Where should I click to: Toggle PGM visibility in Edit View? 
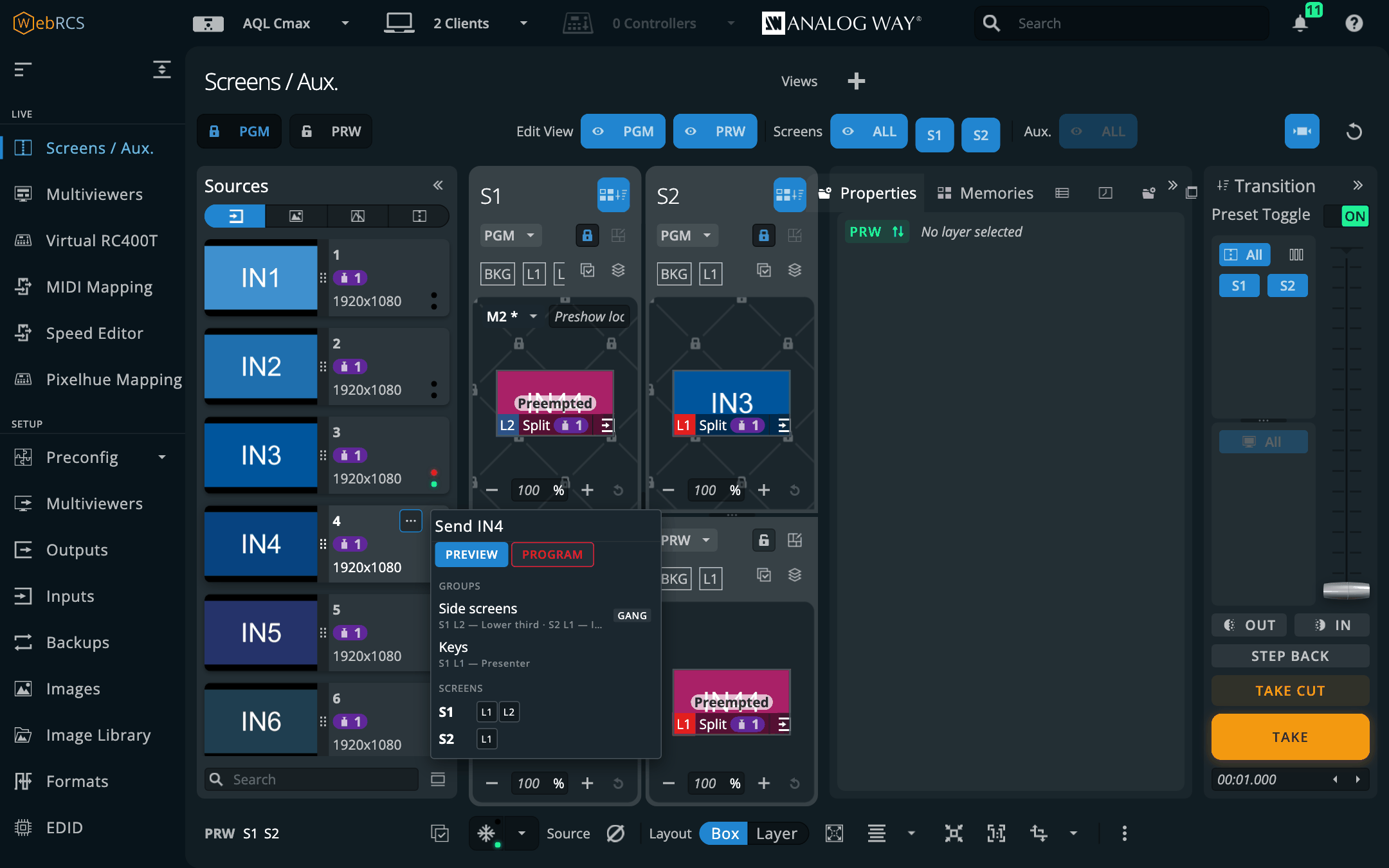click(623, 131)
